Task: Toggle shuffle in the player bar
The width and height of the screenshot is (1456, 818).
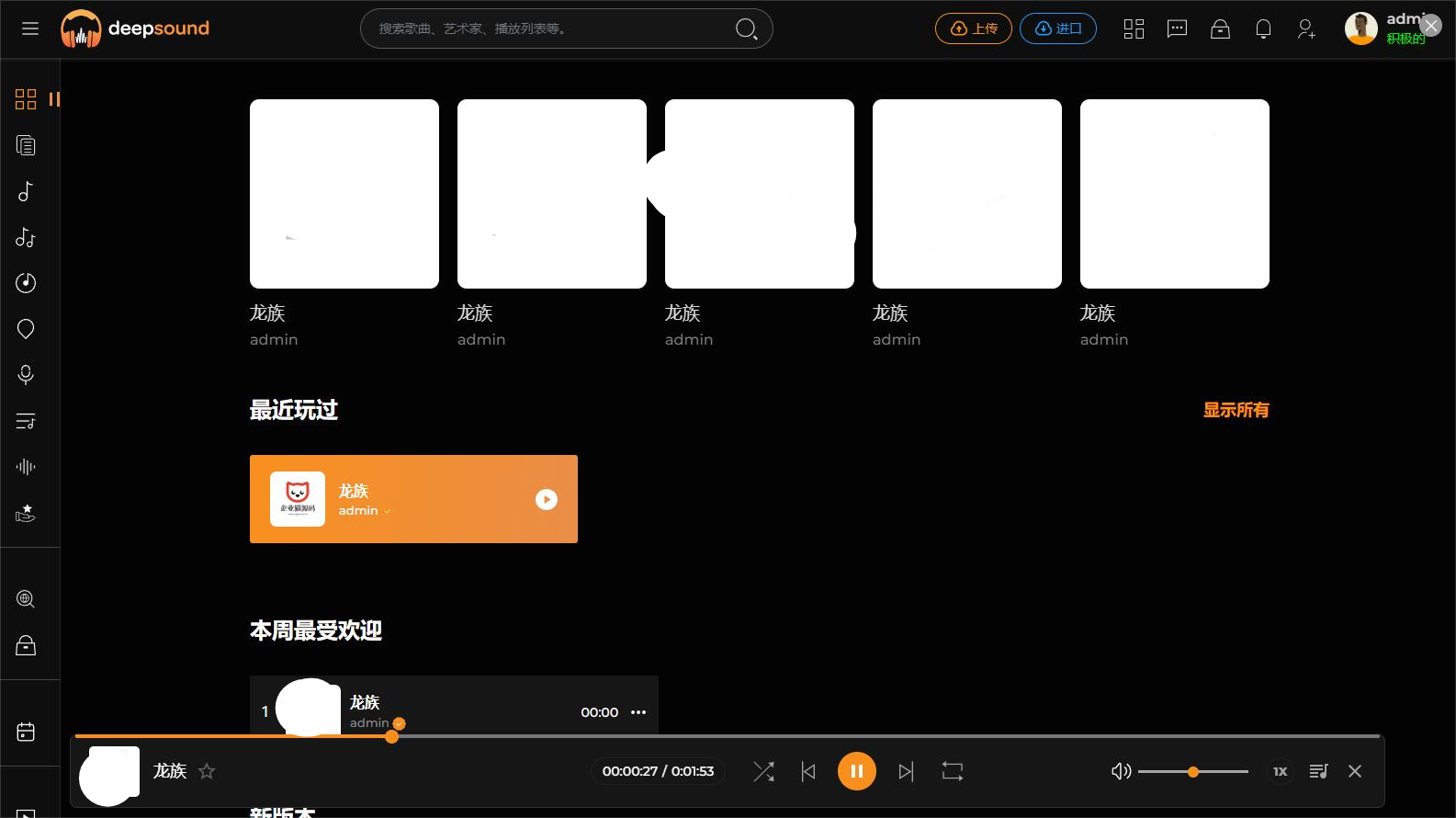Action: pyautogui.click(x=763, y=771)
